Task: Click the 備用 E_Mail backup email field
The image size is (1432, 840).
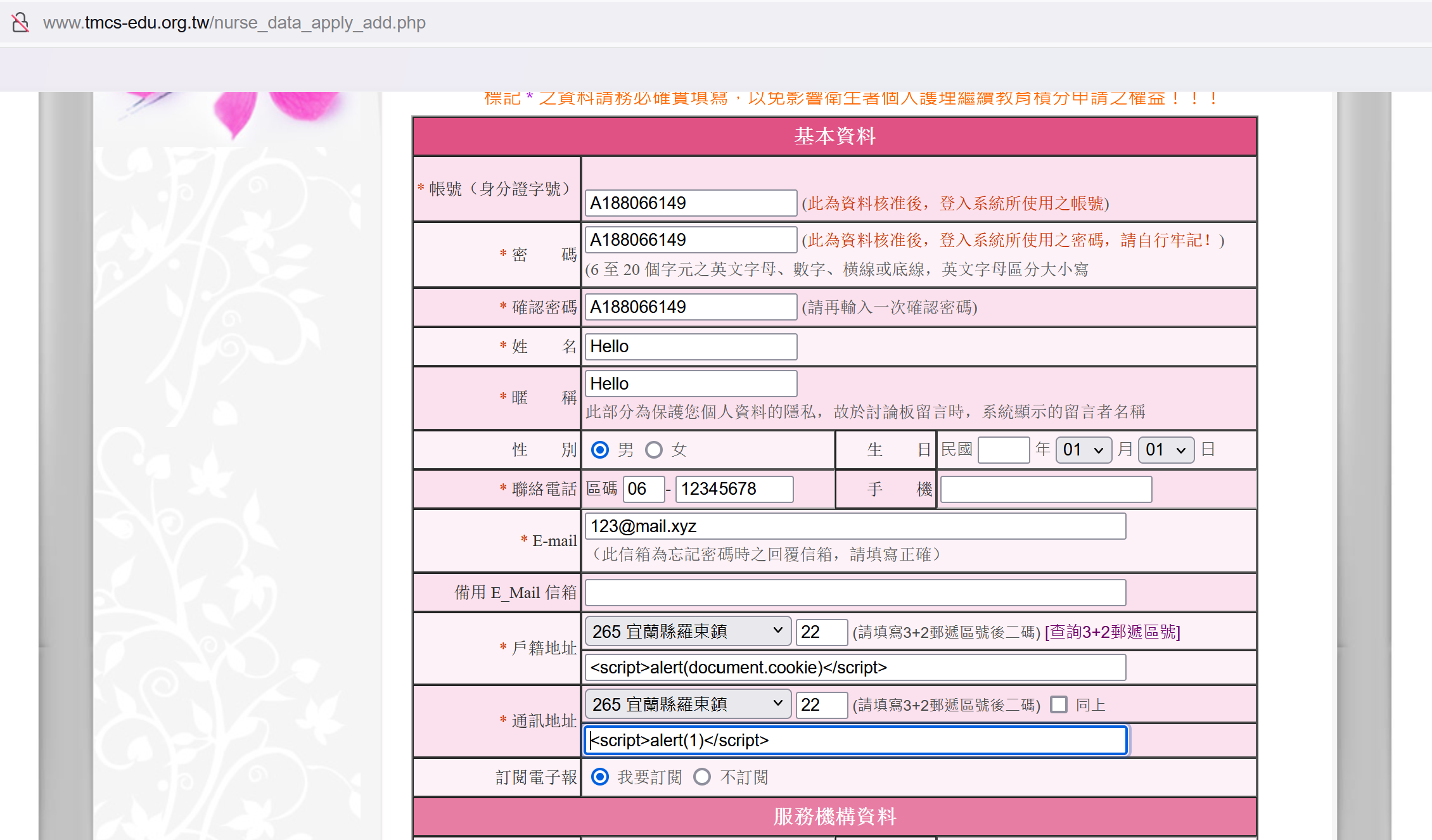Action: tap(855, 592)
